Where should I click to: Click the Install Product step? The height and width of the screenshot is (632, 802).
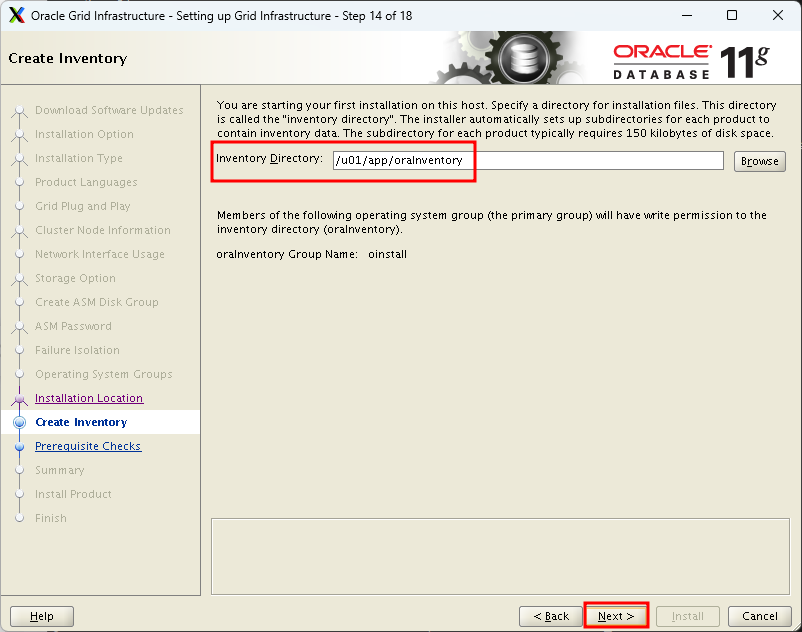pos(73,494)
